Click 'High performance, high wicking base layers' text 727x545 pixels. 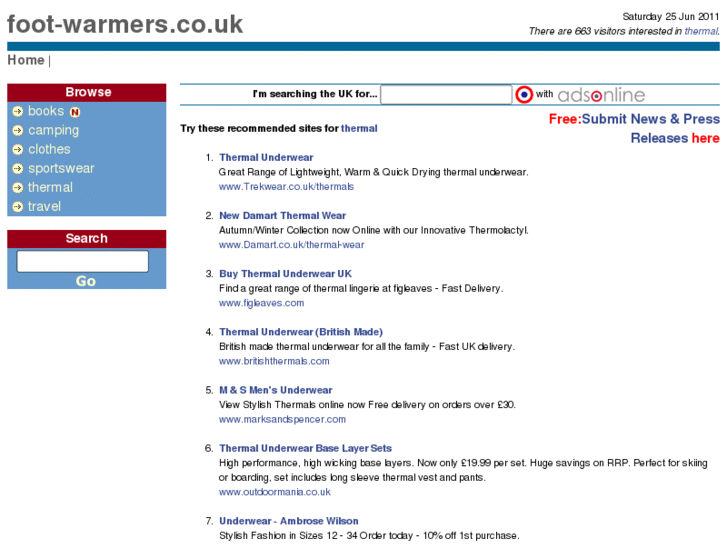463,470
